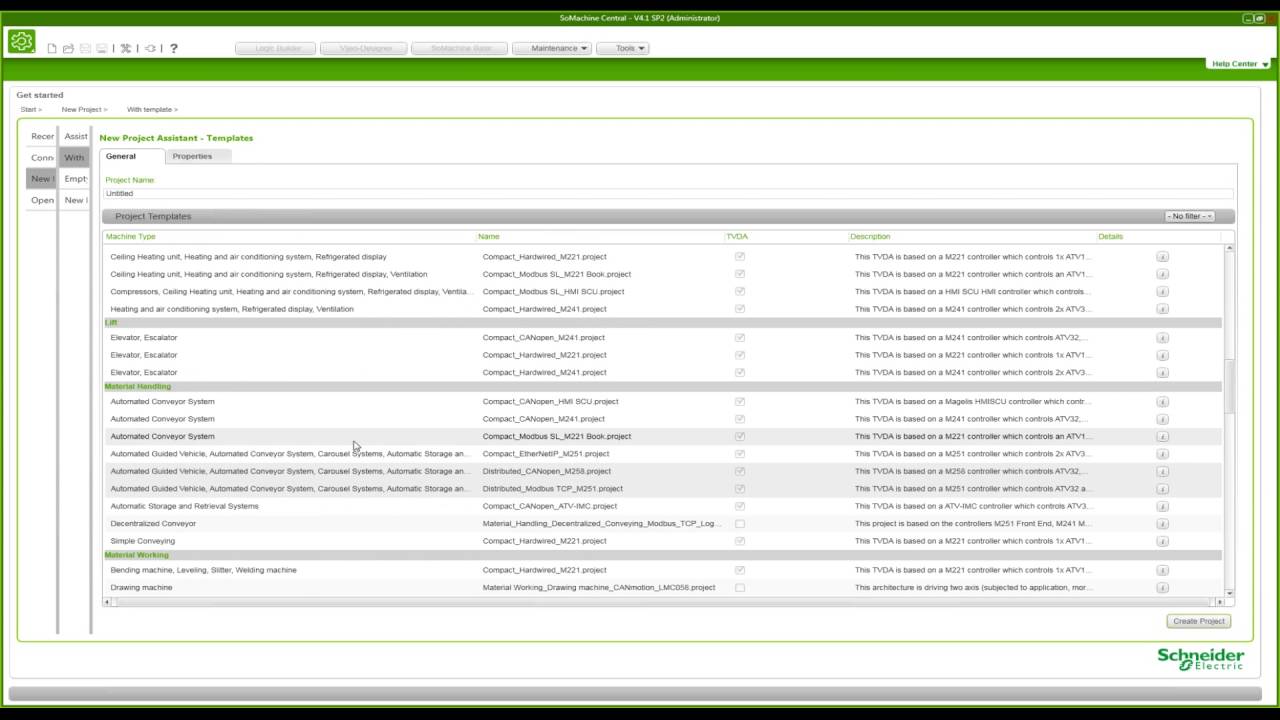This screenshot has height=720, width=1280.
Task: Open details for Simple Conveying row
Action: click(1162, 541)
